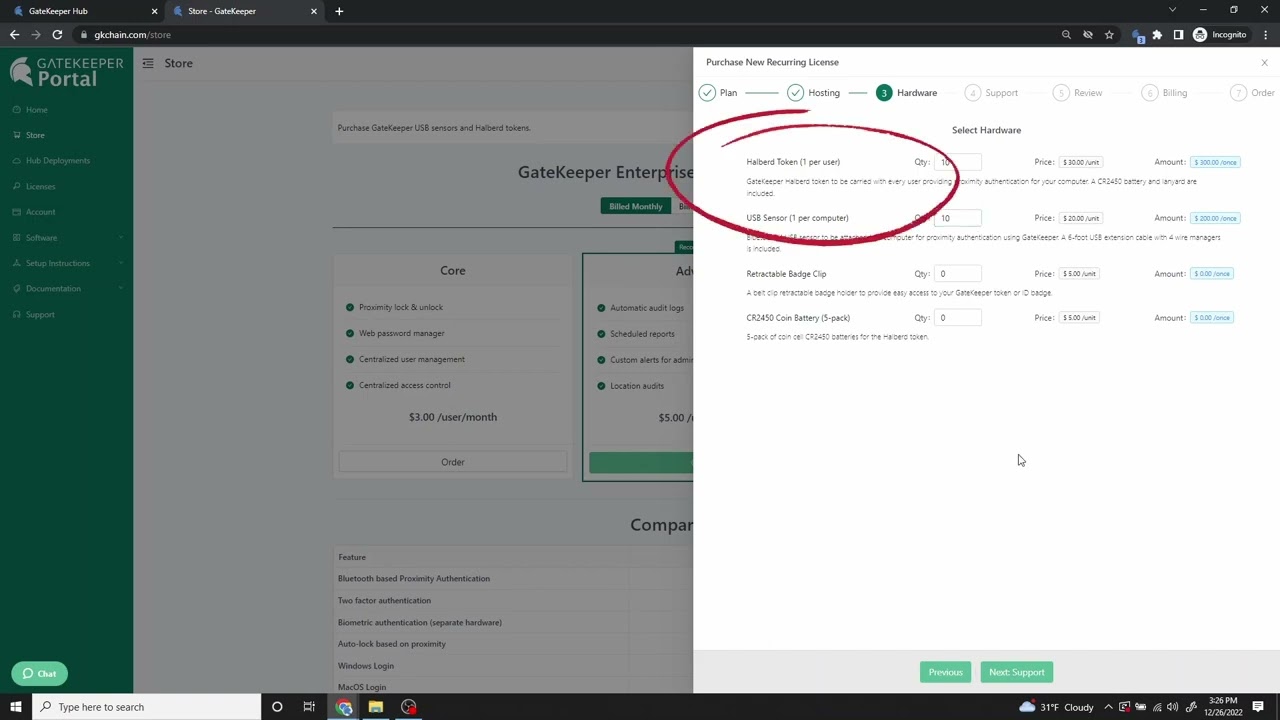Open Windows Start menu
The image size is (1280, 720).
click(16, 707)
